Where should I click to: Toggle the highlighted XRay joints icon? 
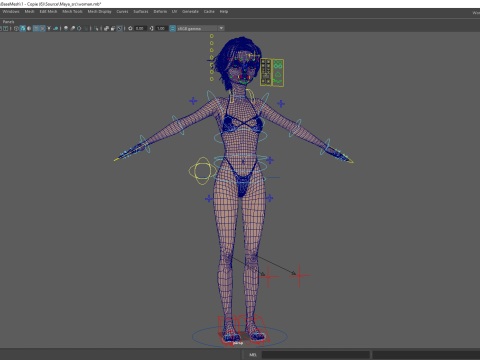(119, 29)
